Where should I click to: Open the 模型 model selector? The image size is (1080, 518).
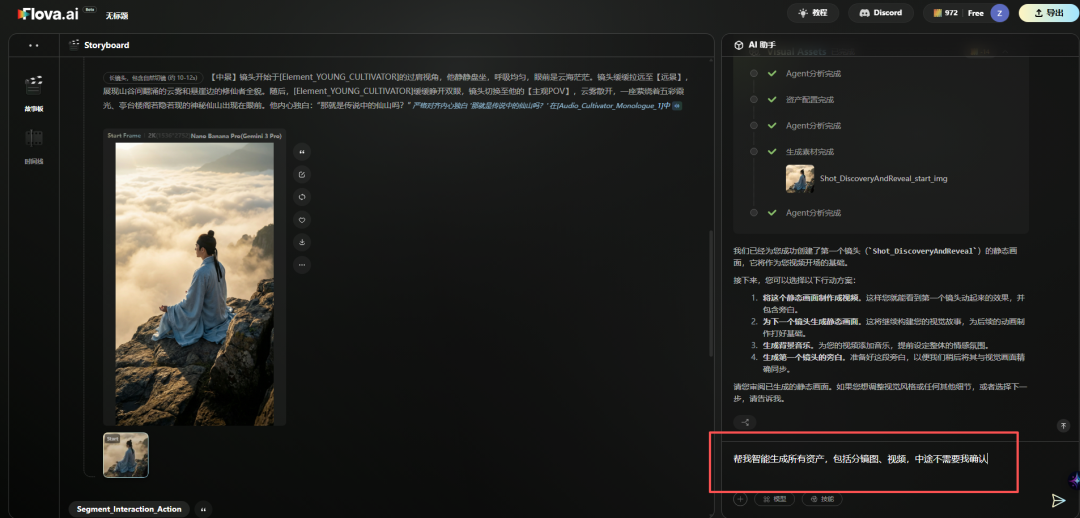tap(775, 499)
